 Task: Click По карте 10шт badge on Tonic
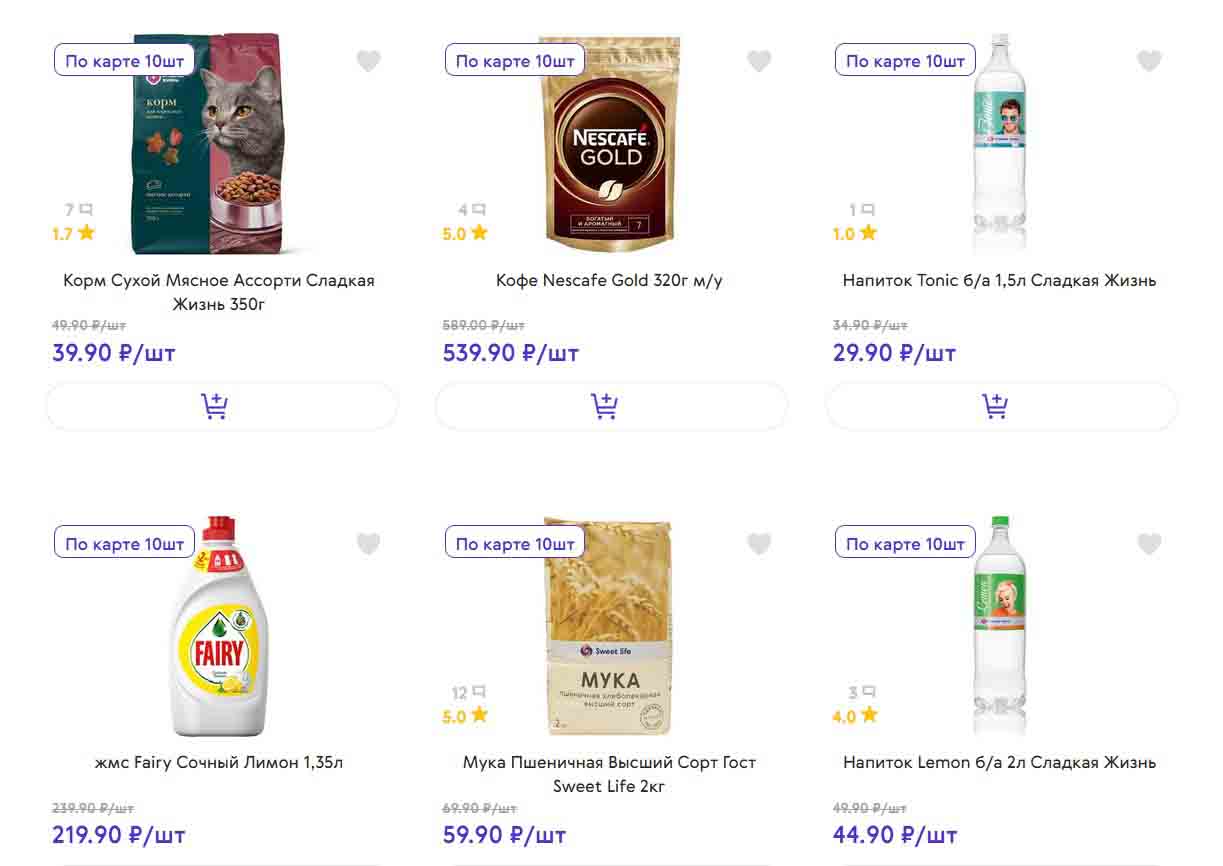tap(905, 61)
